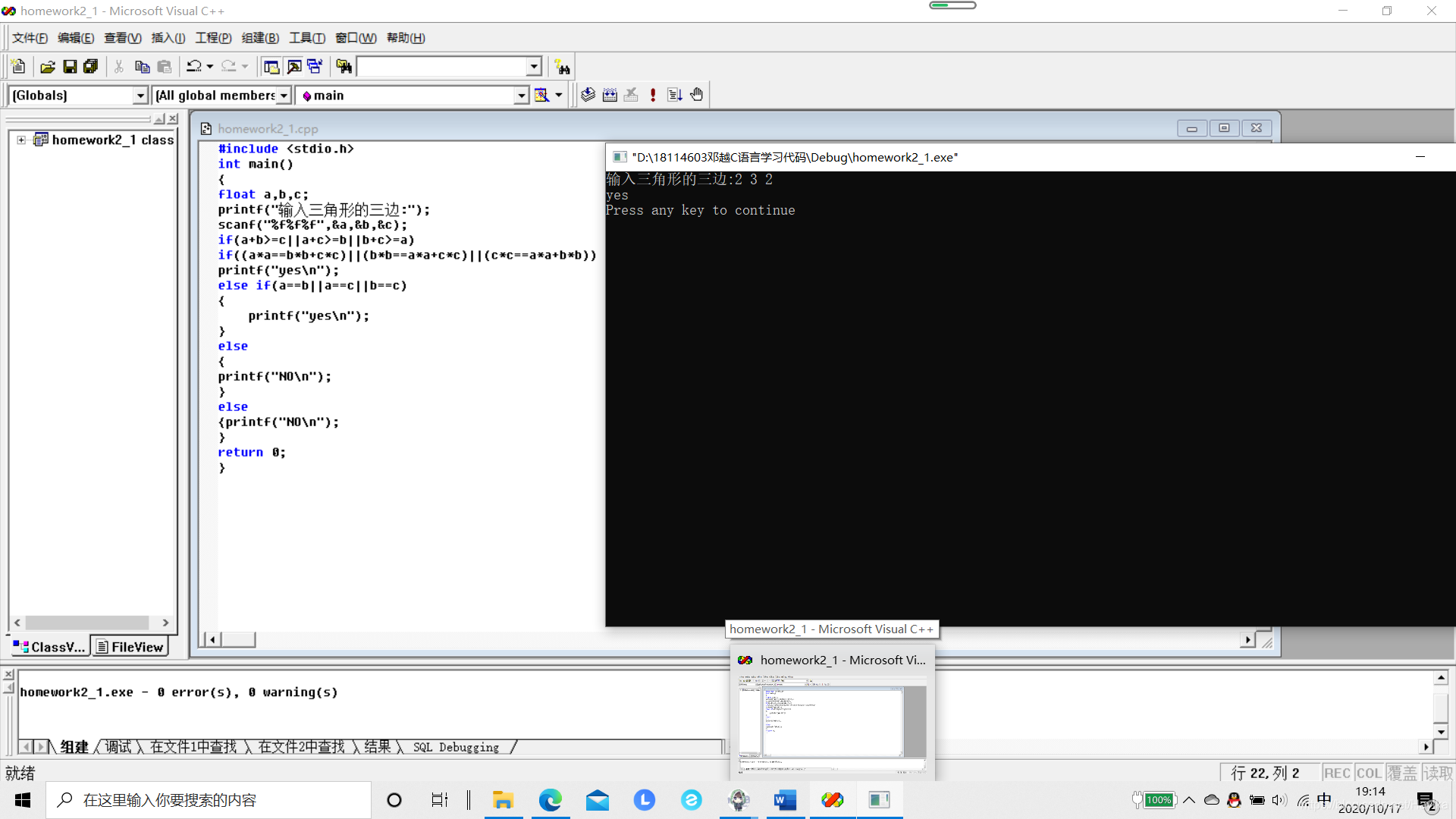Viewport: 1456px width, 819px height.
Task: Switch to the ClassView tab
Action: click(x=49, y=647)
